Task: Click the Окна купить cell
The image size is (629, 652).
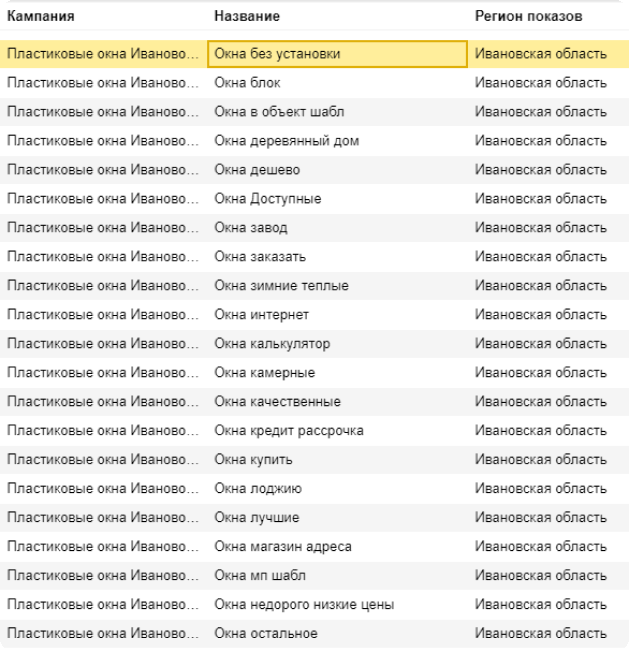Action: click(254, 460)
